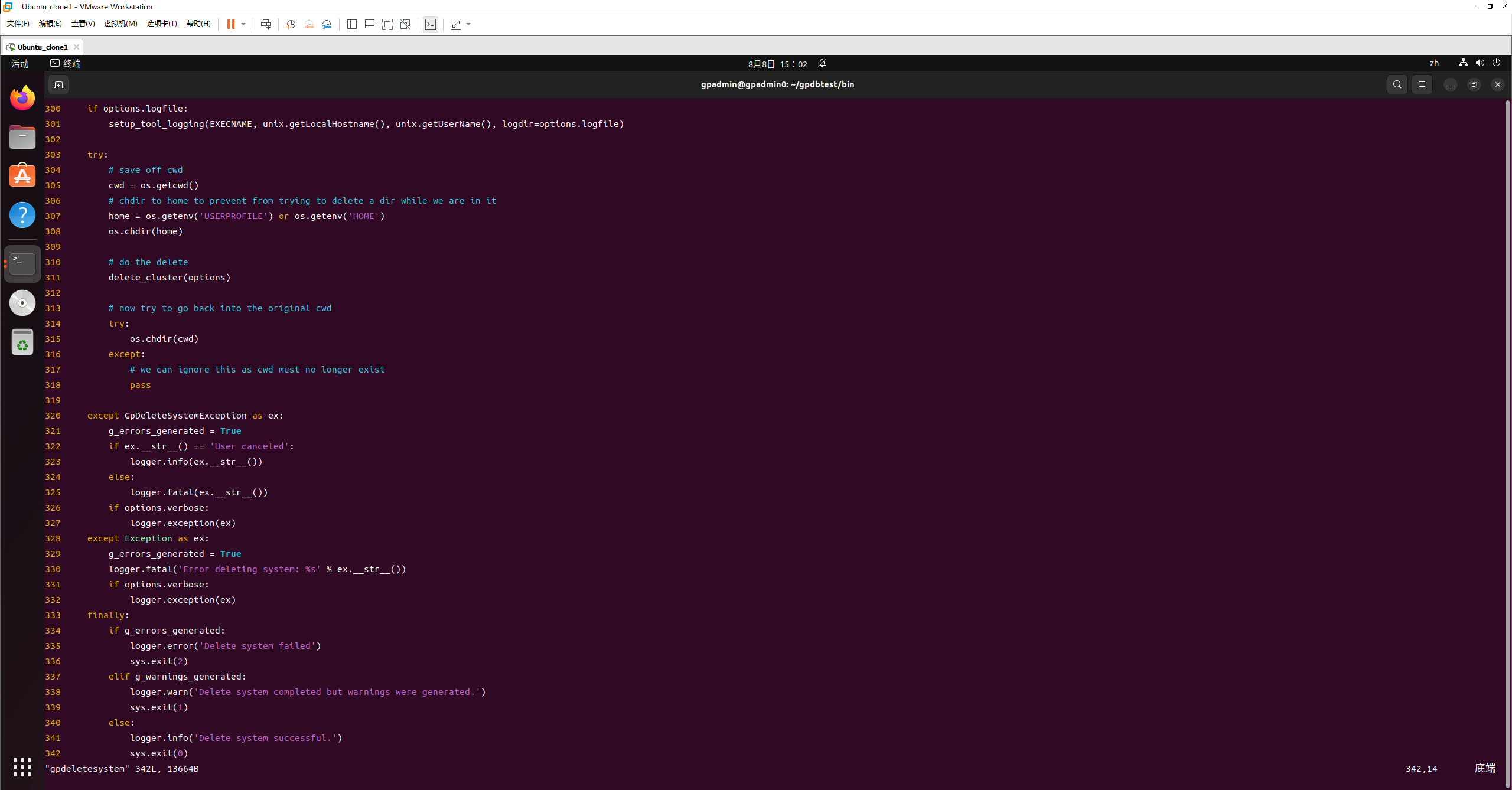
Task: Toggle Unity mode for the virtual machine
Action: 405,24
